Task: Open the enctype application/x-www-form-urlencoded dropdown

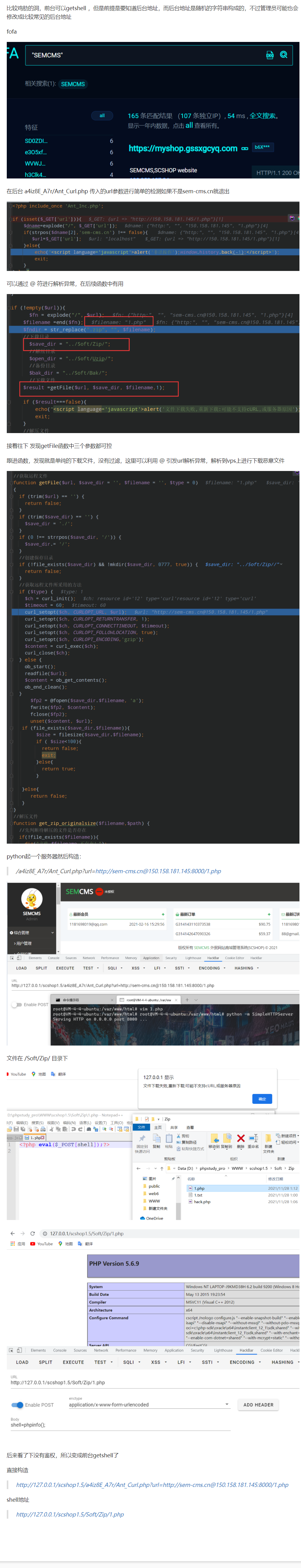Action: 149,1404
